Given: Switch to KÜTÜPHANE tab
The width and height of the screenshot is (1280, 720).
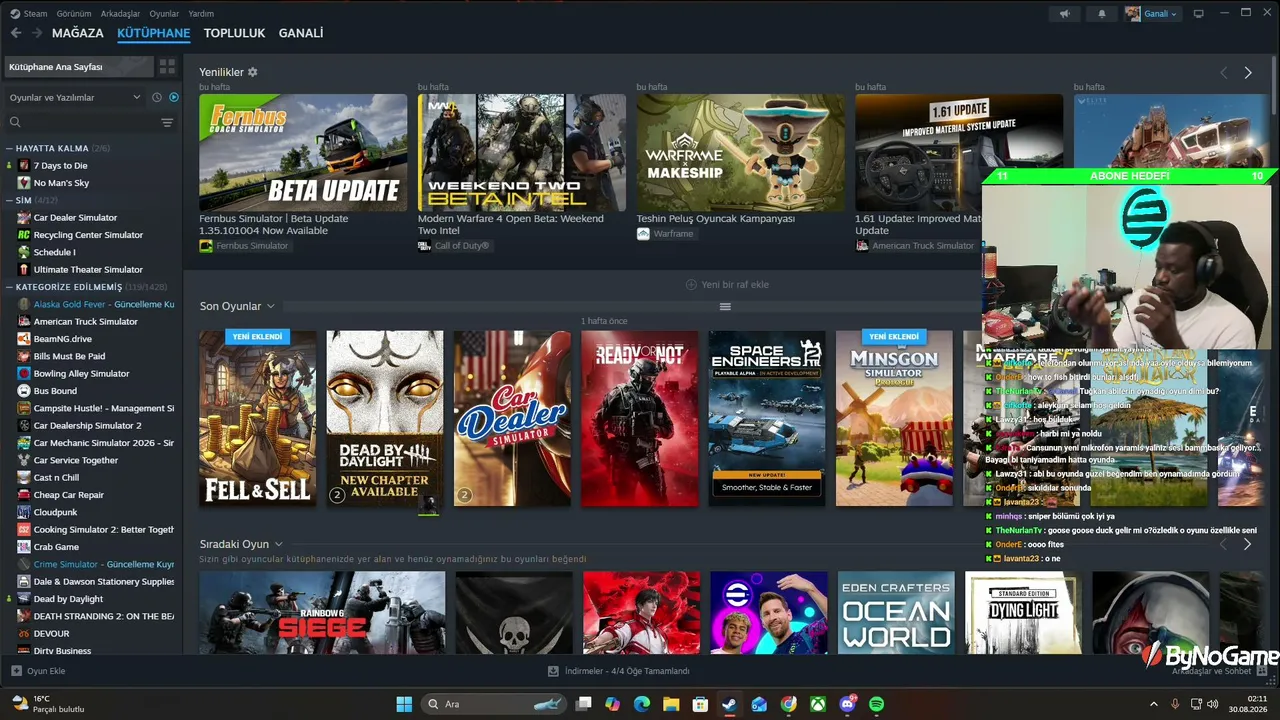Looking at the screenshot, I should coord(153,33).
